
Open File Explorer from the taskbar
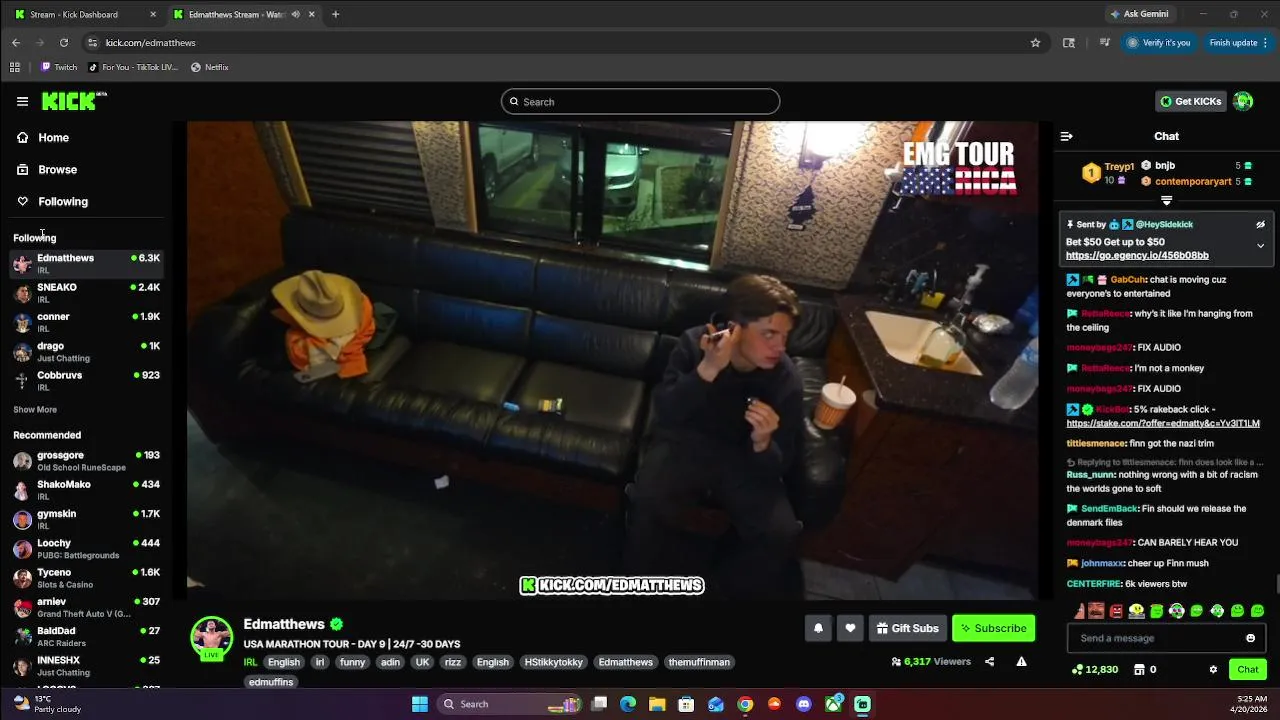click(657, 704)
